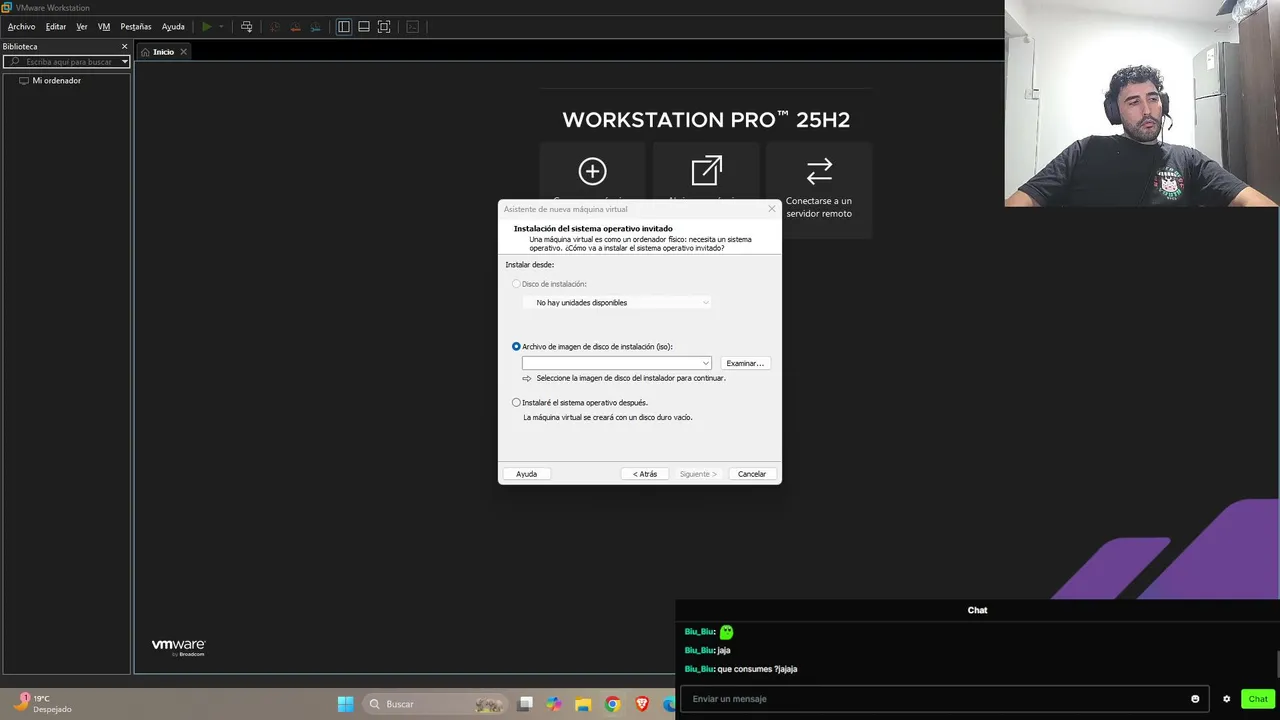The width and height of the screenshot is (1280, 720).
Task: Switch to the Inicio tab
Action: (163, 52)
